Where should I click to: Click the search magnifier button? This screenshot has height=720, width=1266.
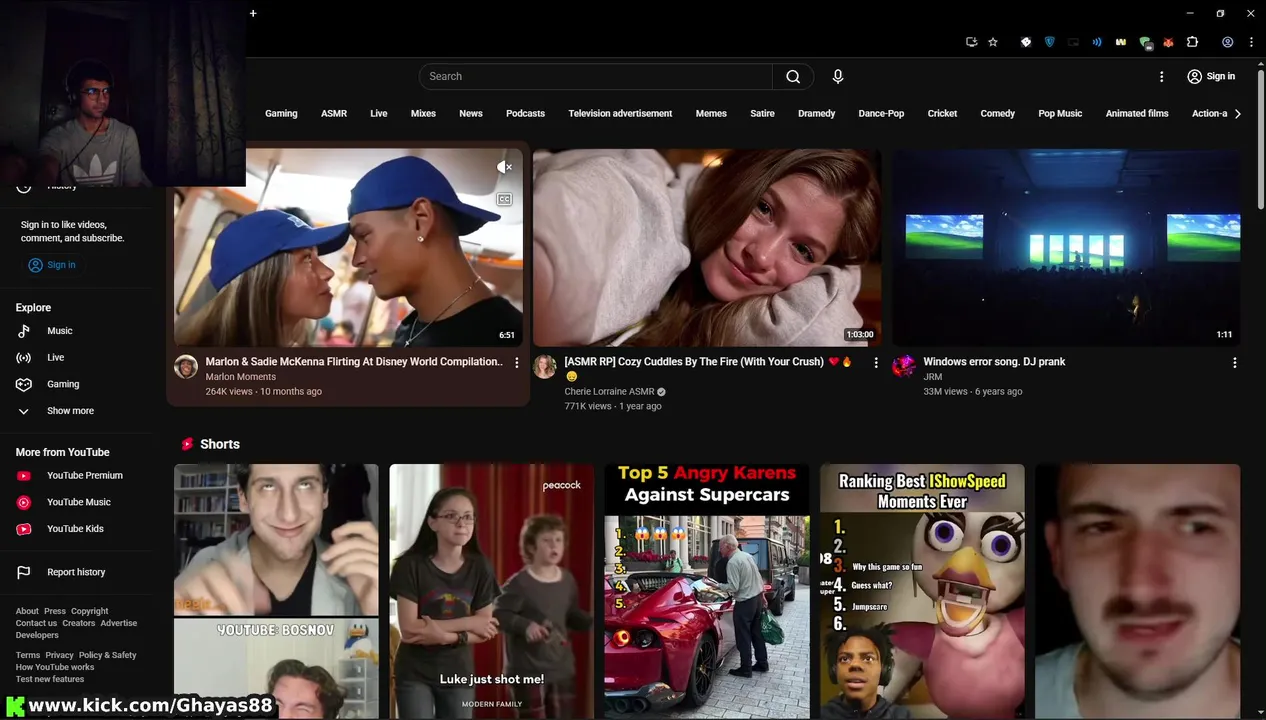(x=793, y=76)
